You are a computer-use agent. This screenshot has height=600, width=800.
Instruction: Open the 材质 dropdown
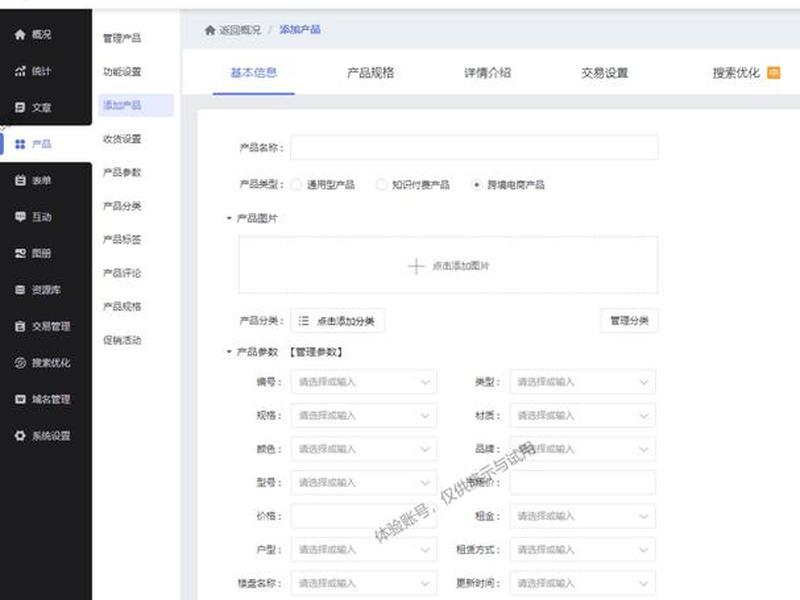pos(582,415)
